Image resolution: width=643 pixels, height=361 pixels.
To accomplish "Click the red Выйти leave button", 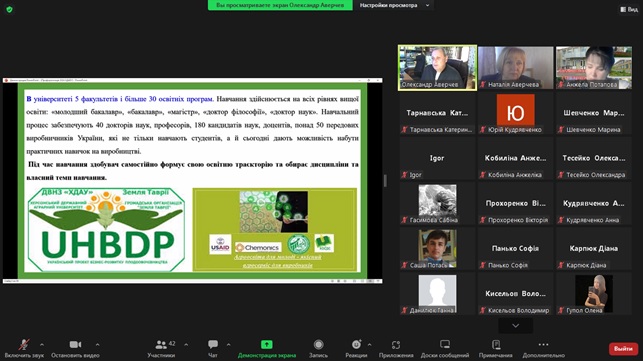I will (623, 349).
